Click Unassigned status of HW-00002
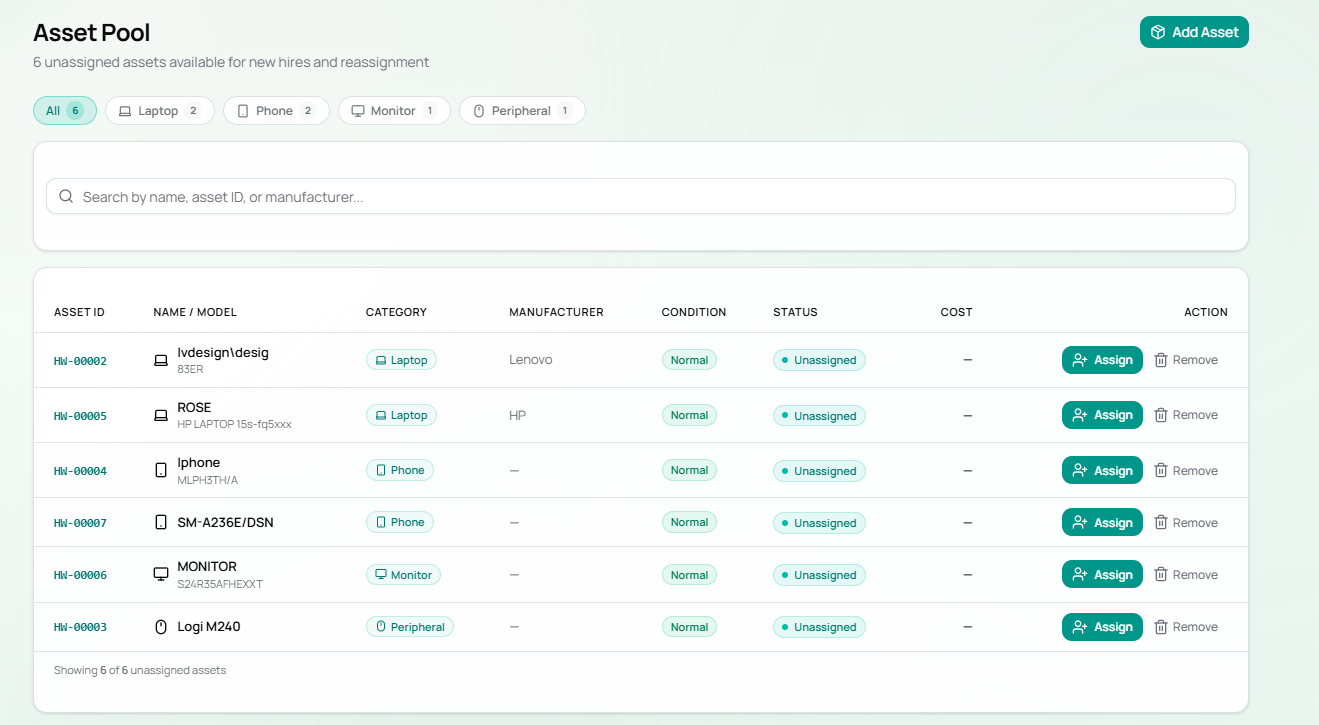This screenshot has width=1319, height=725. [819, 360]
